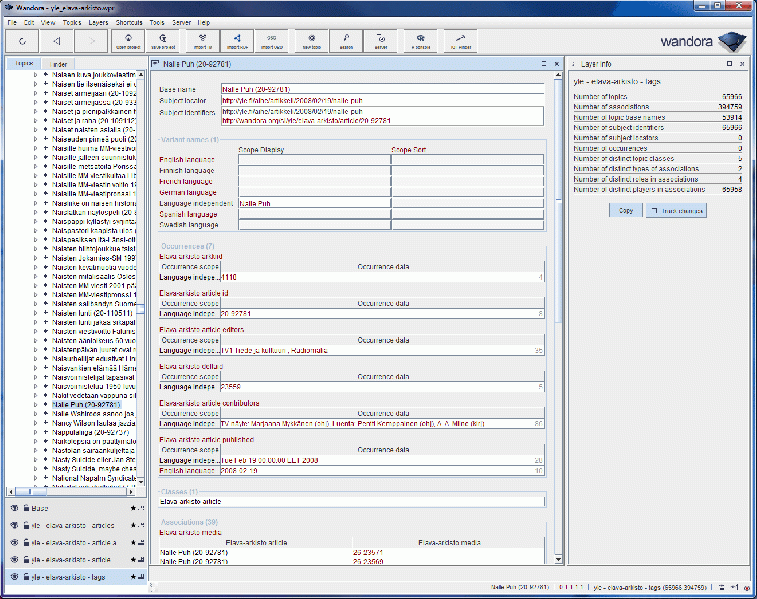The width and height of the screenshot is (757, 599).
Task: Toggle the lock on yle-elava-arkisto-tags layer
Action: [x=24, y=577]
